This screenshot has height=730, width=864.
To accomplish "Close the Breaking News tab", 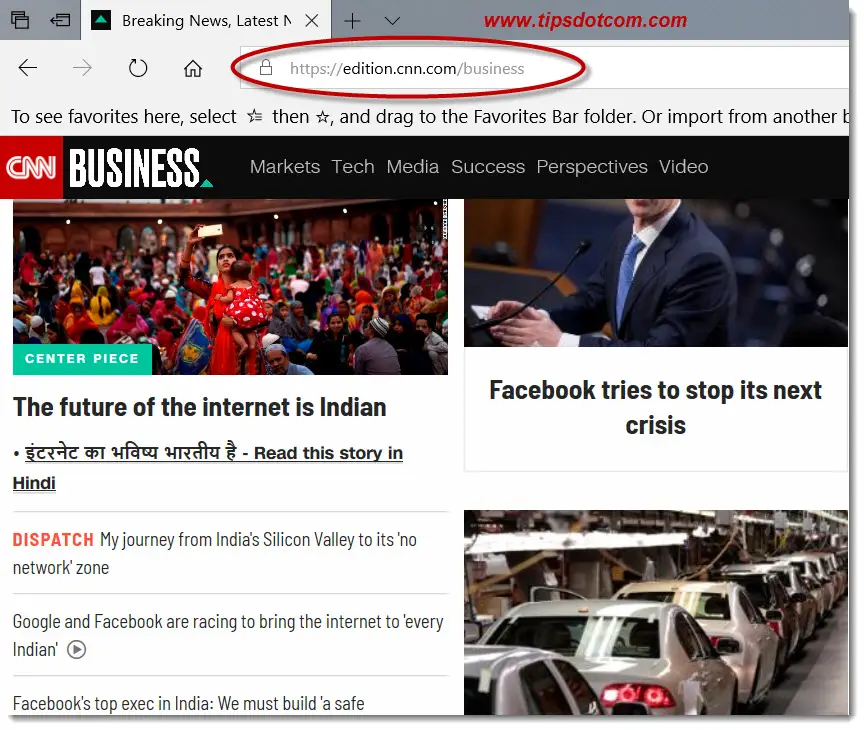I will click(x=312, y=21).
